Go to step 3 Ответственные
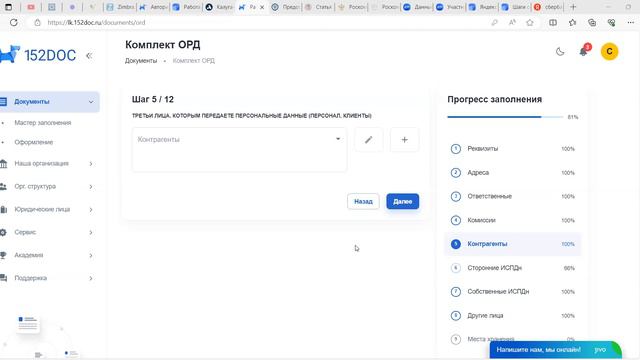This screenshot has width=640, height=360. [x=513, y=196]
